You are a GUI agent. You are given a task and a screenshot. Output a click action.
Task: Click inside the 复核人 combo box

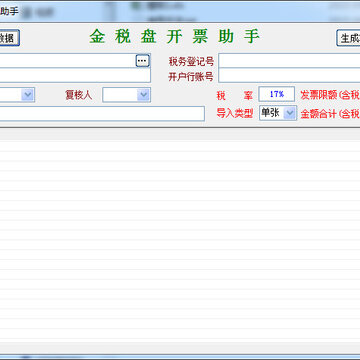coord(120,95)
